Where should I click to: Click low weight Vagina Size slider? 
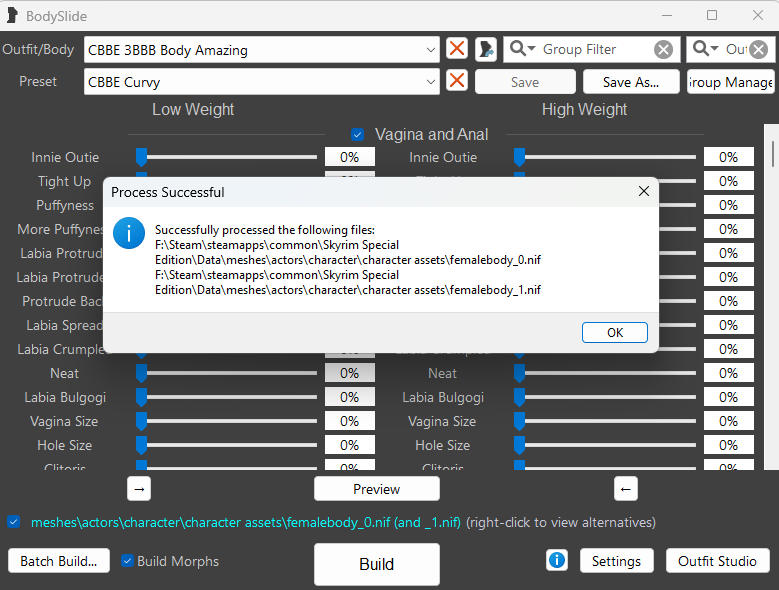227,421
